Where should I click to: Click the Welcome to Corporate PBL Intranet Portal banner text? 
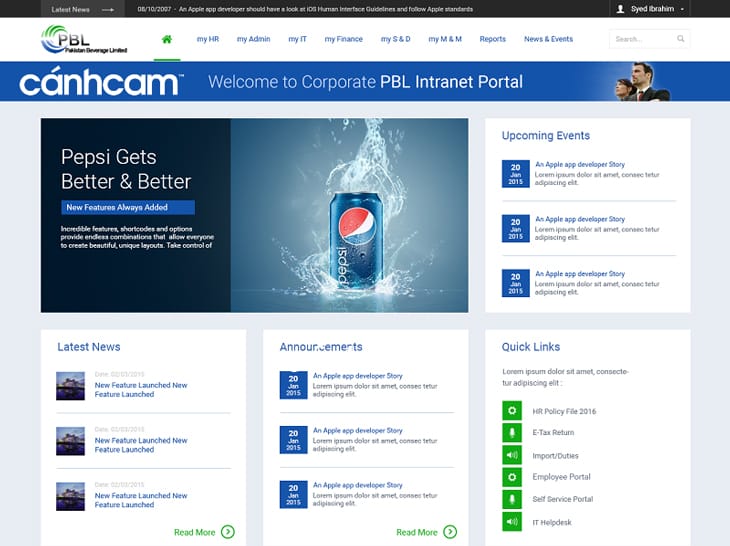point(365,82)
